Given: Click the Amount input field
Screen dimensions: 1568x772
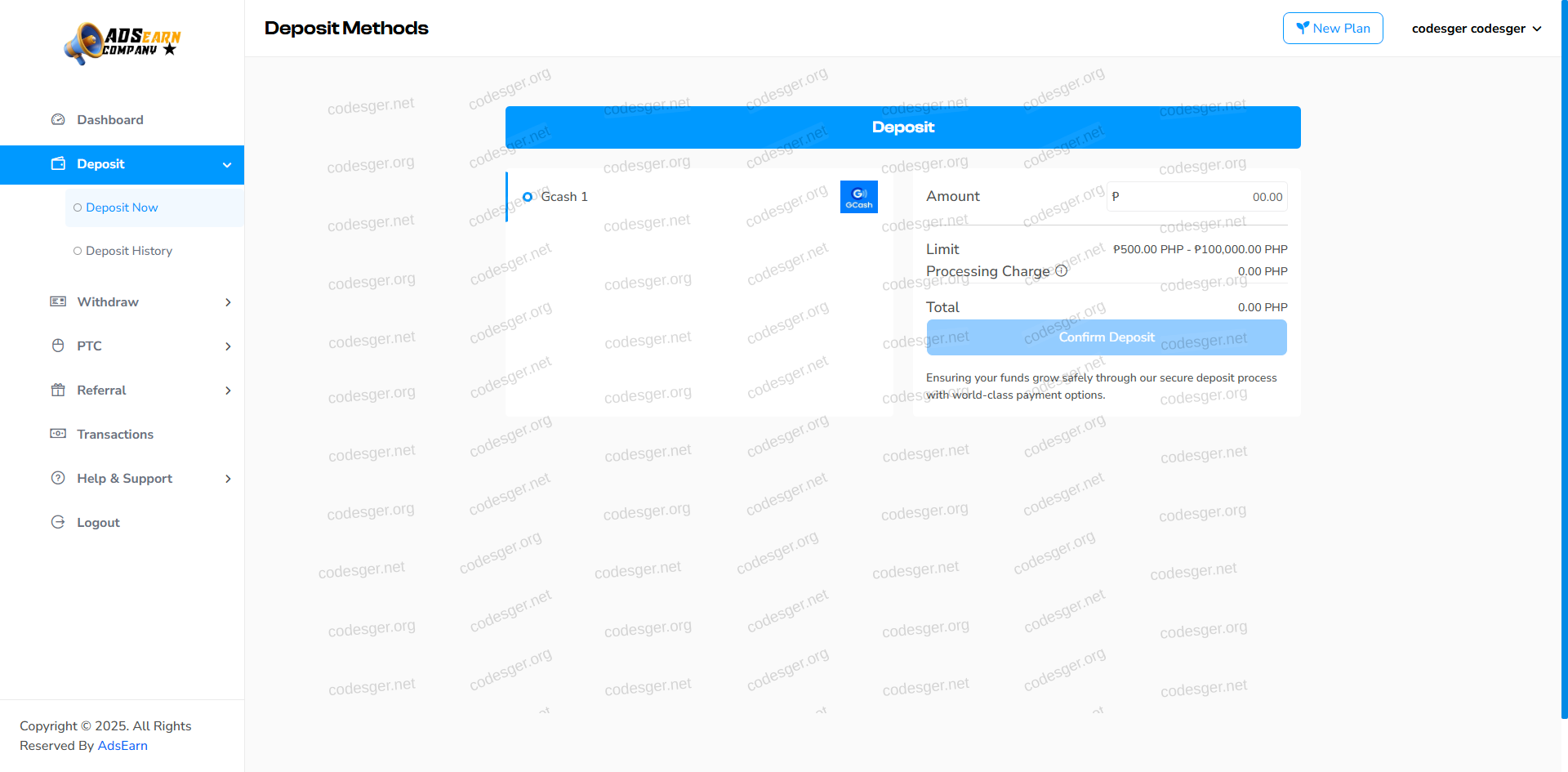Looking at the screenshot, I should (1202, 197).
